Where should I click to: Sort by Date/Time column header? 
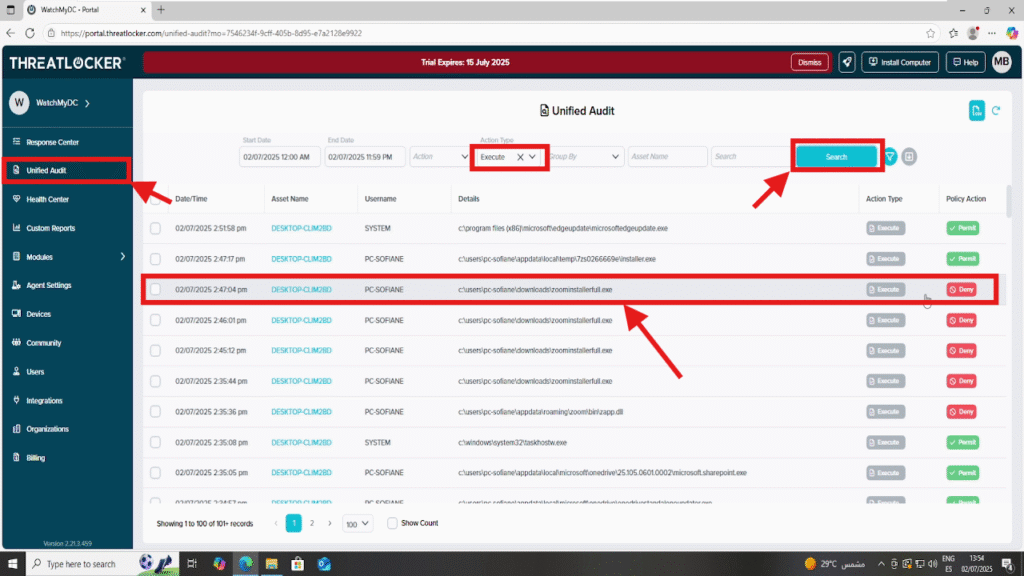(x=191, y=199)
